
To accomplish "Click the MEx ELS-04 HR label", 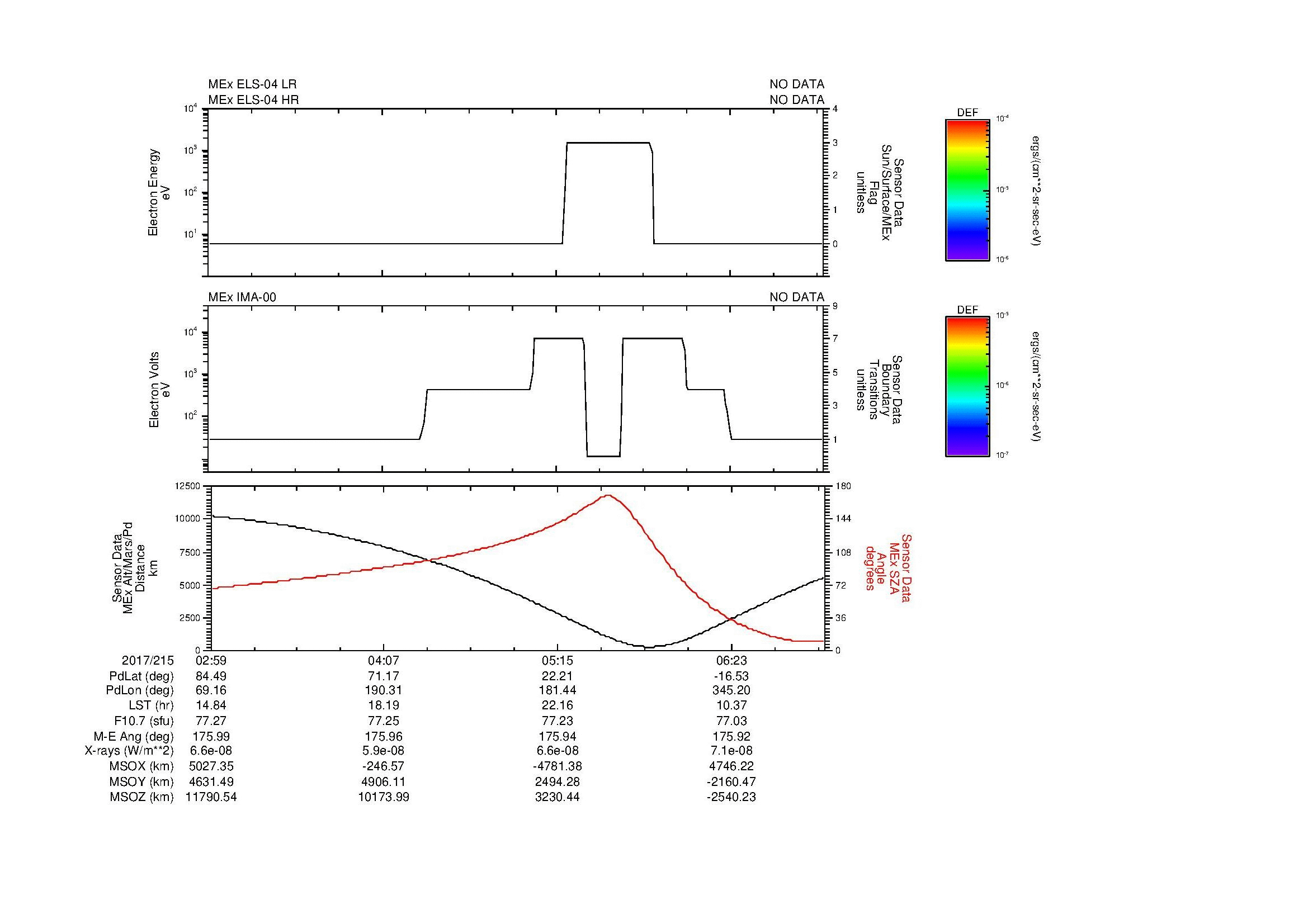I will point(253,99).
